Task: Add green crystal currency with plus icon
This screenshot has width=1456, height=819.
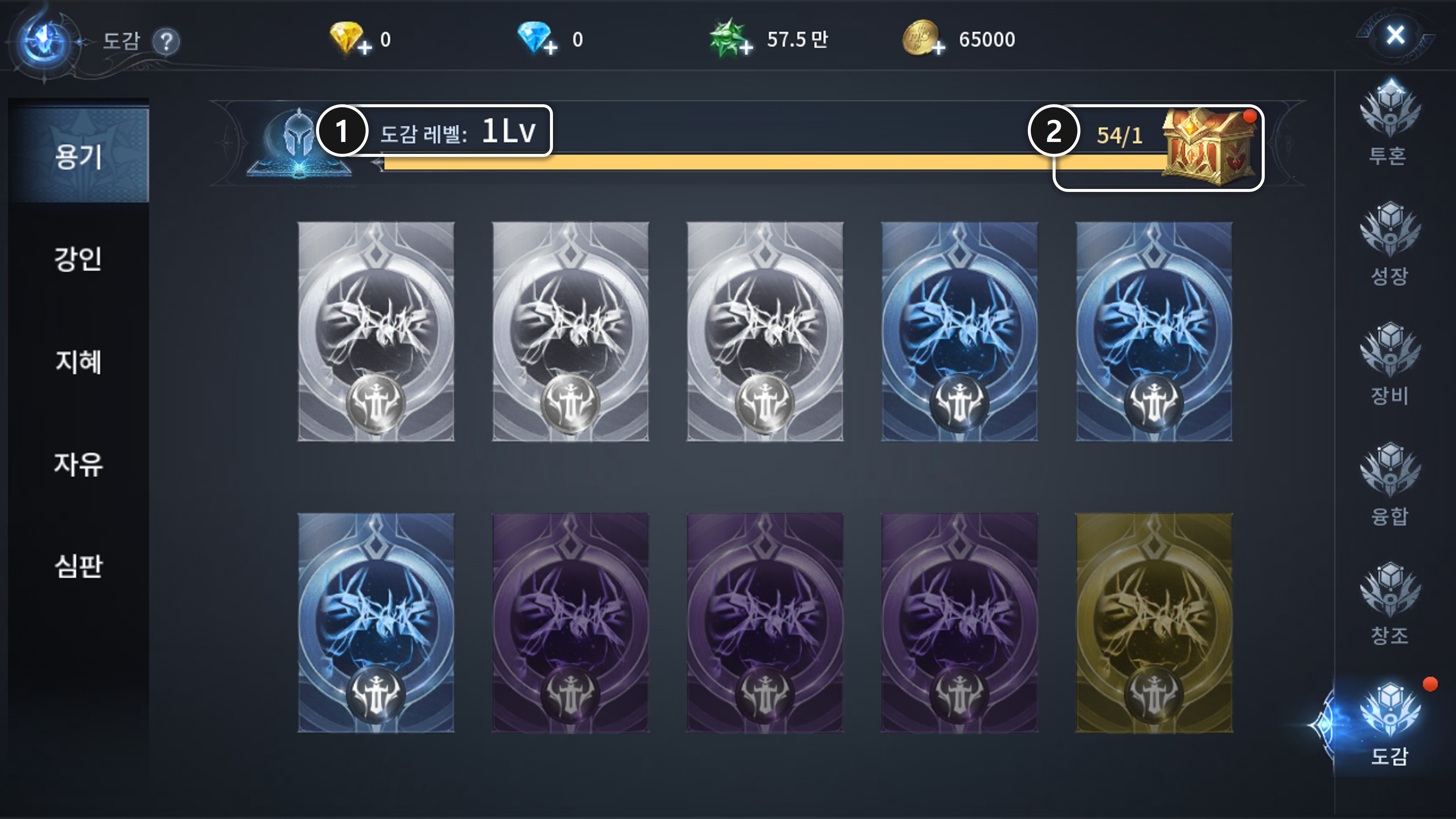Action: click(746, 48)
